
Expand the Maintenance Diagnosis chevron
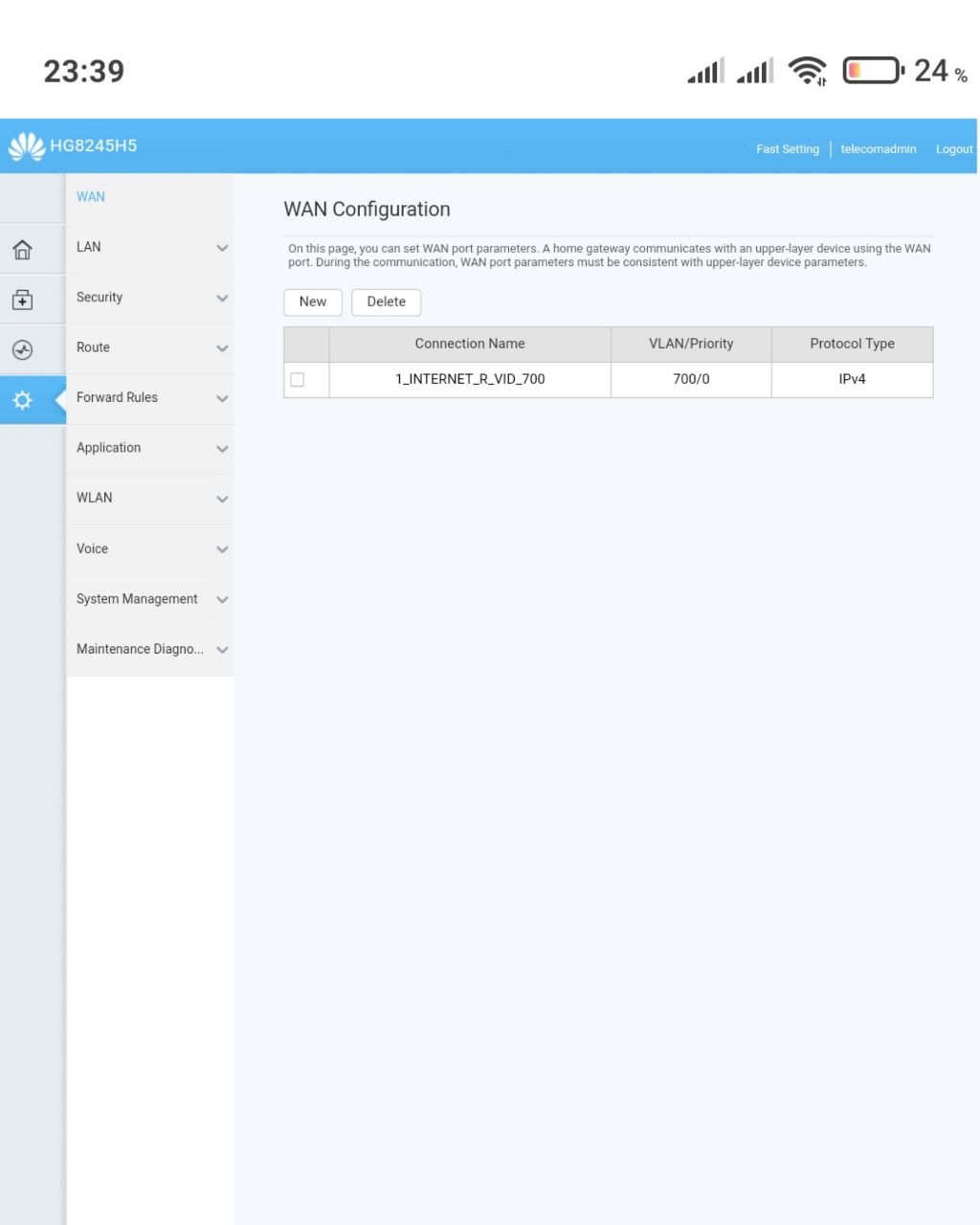coord(222,650)
